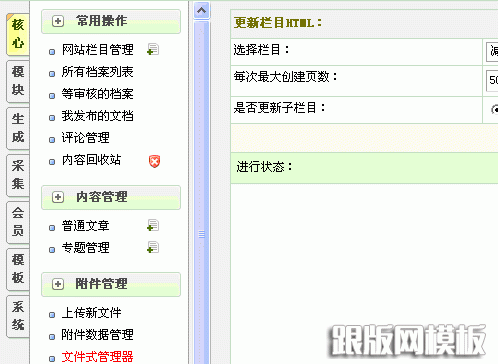Open 评论管理 link

point(86,138)
